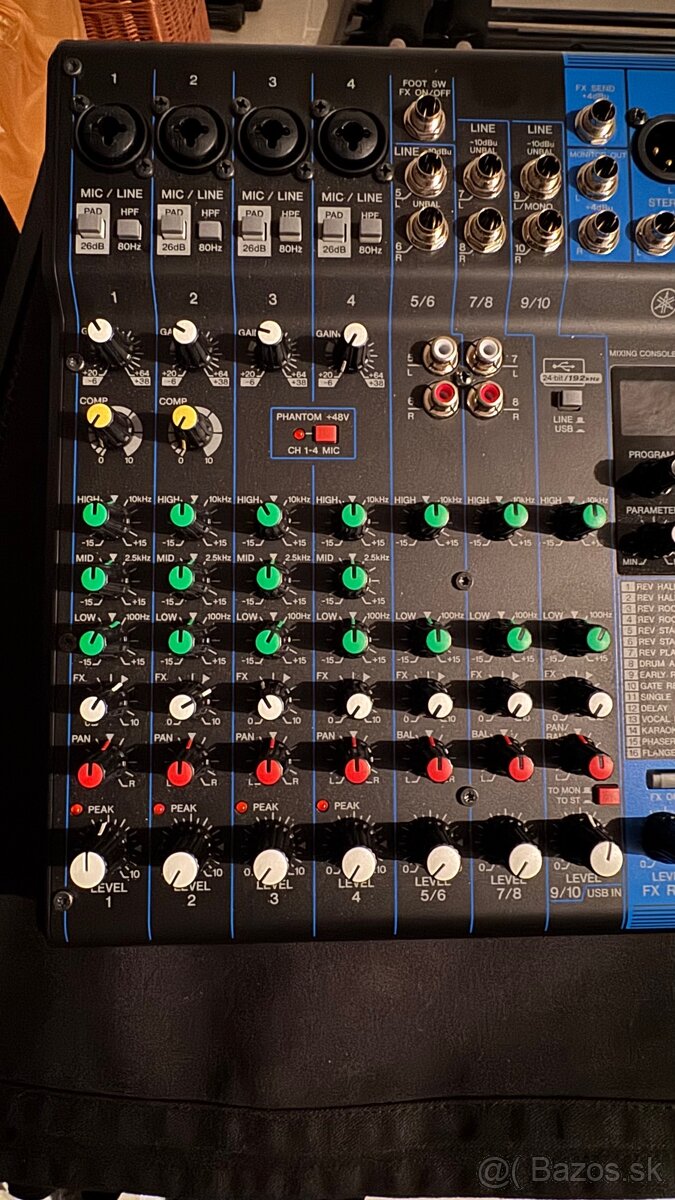Adjust the channel 5/6 HIGH EQ knob

(x=435, y=516)
